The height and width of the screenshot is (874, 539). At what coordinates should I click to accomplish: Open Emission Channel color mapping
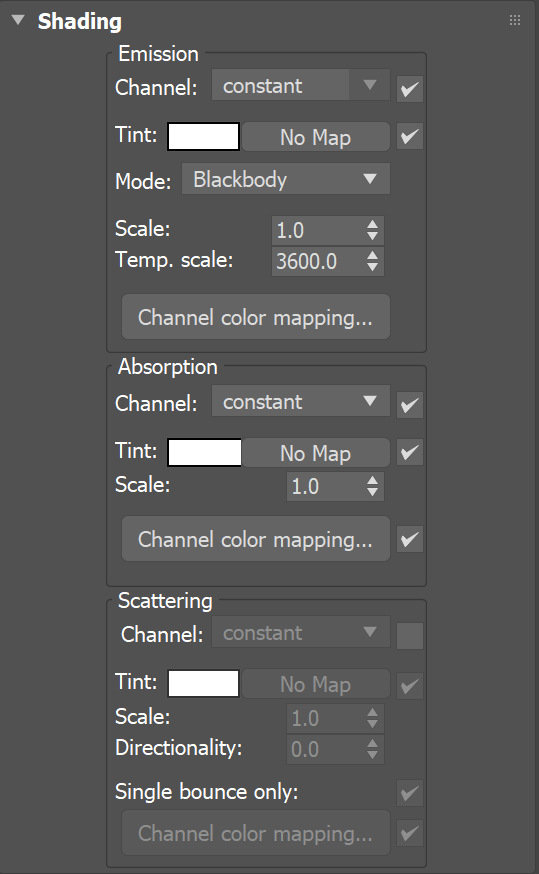[x=256, y=317]
